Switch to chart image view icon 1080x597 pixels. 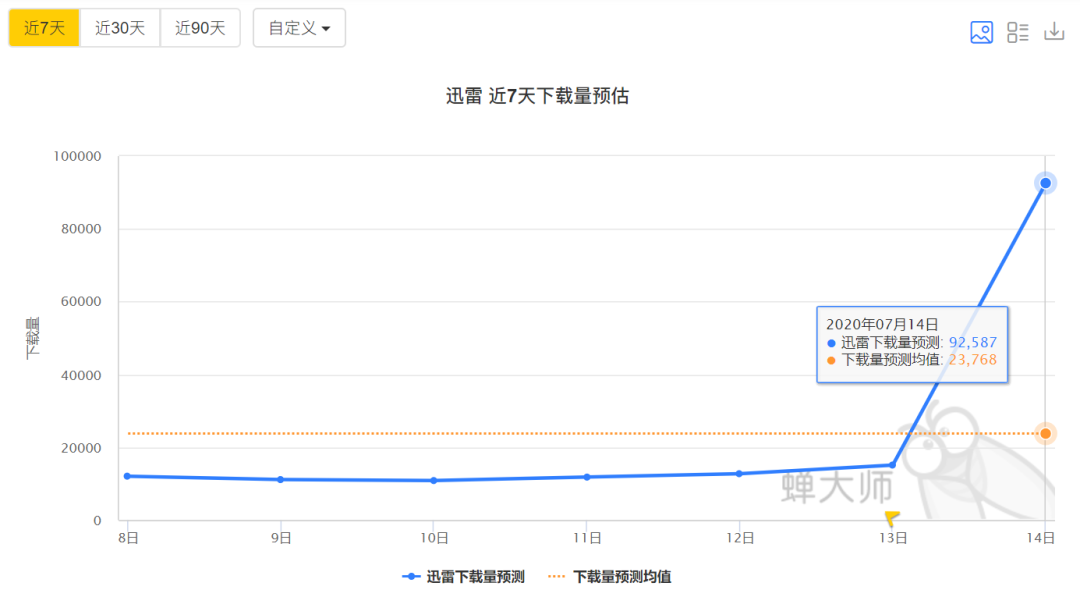tap(981, 32)
